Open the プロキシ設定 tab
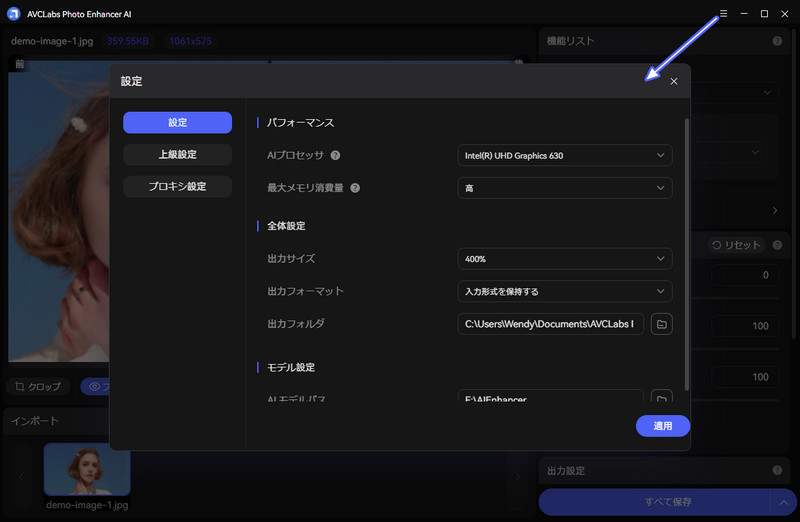800x522 pixels. [178, 186]
